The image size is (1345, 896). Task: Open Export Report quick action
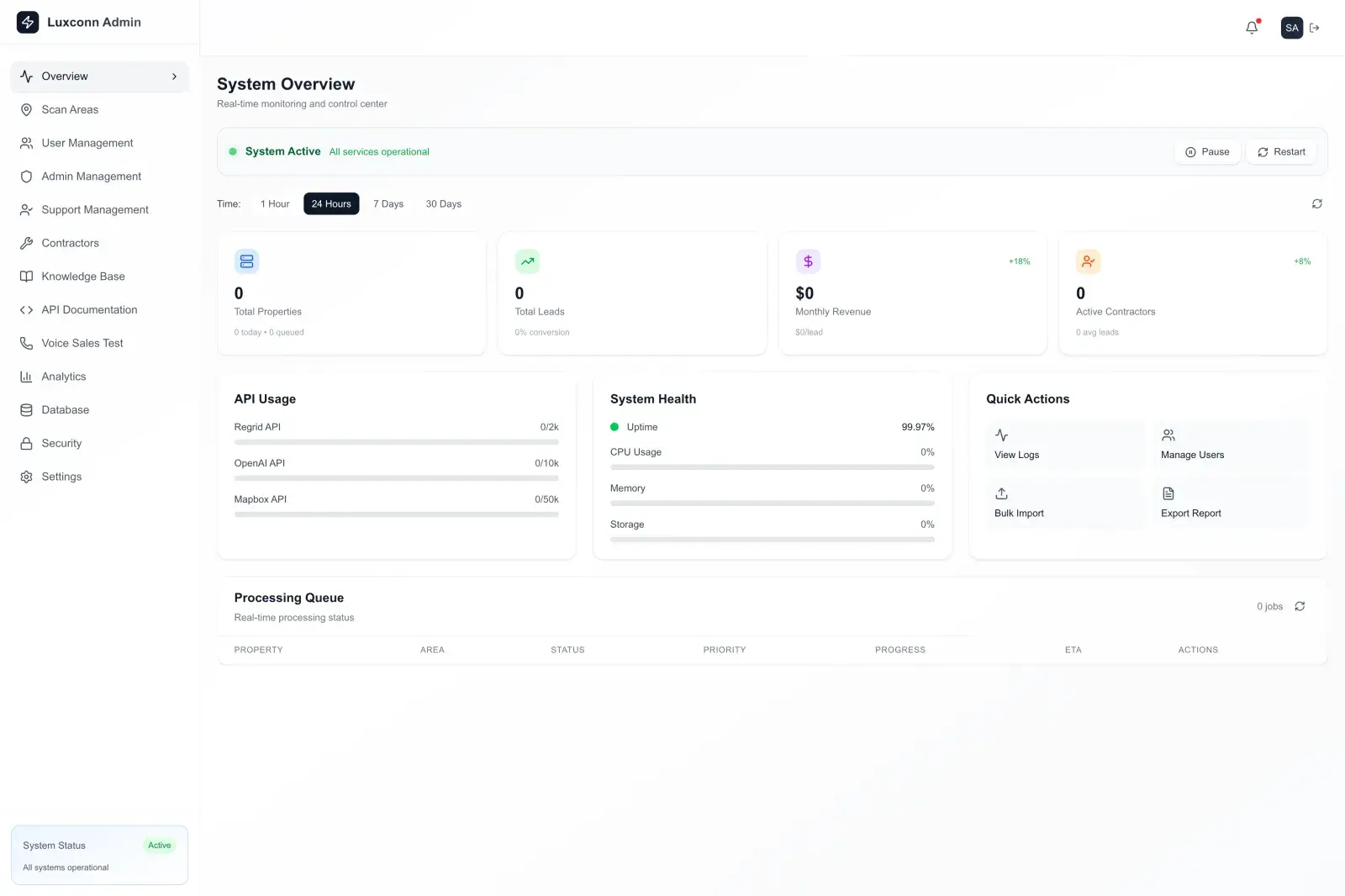click(1232, 503)
